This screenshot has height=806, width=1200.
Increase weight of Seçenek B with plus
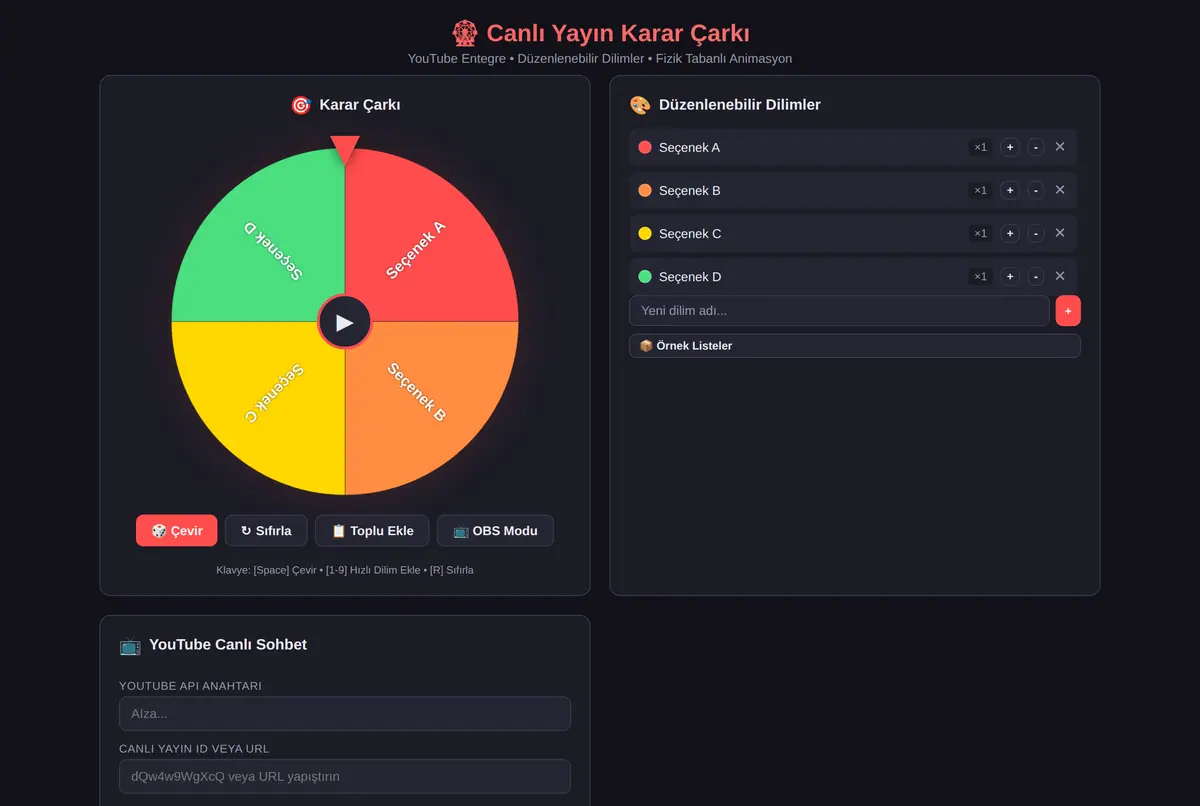pyautogui.click(x=1010, y=190)
